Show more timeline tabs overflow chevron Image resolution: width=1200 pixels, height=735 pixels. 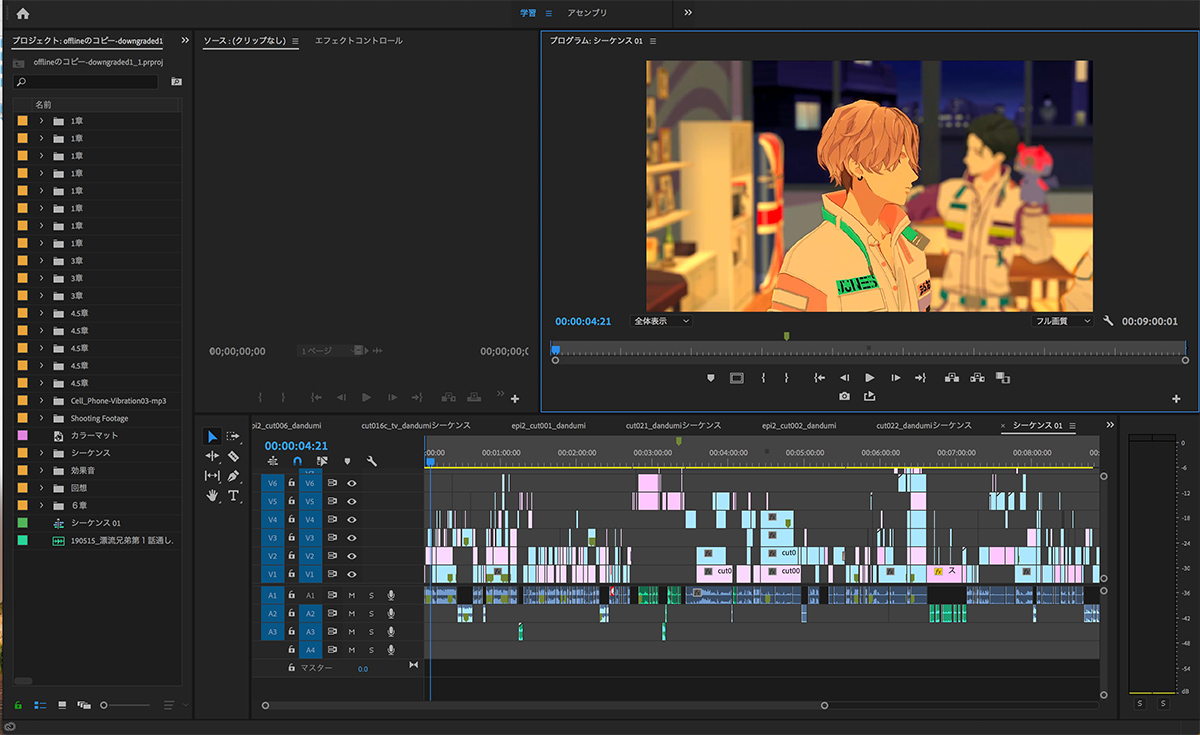(x=1109, y=425)
